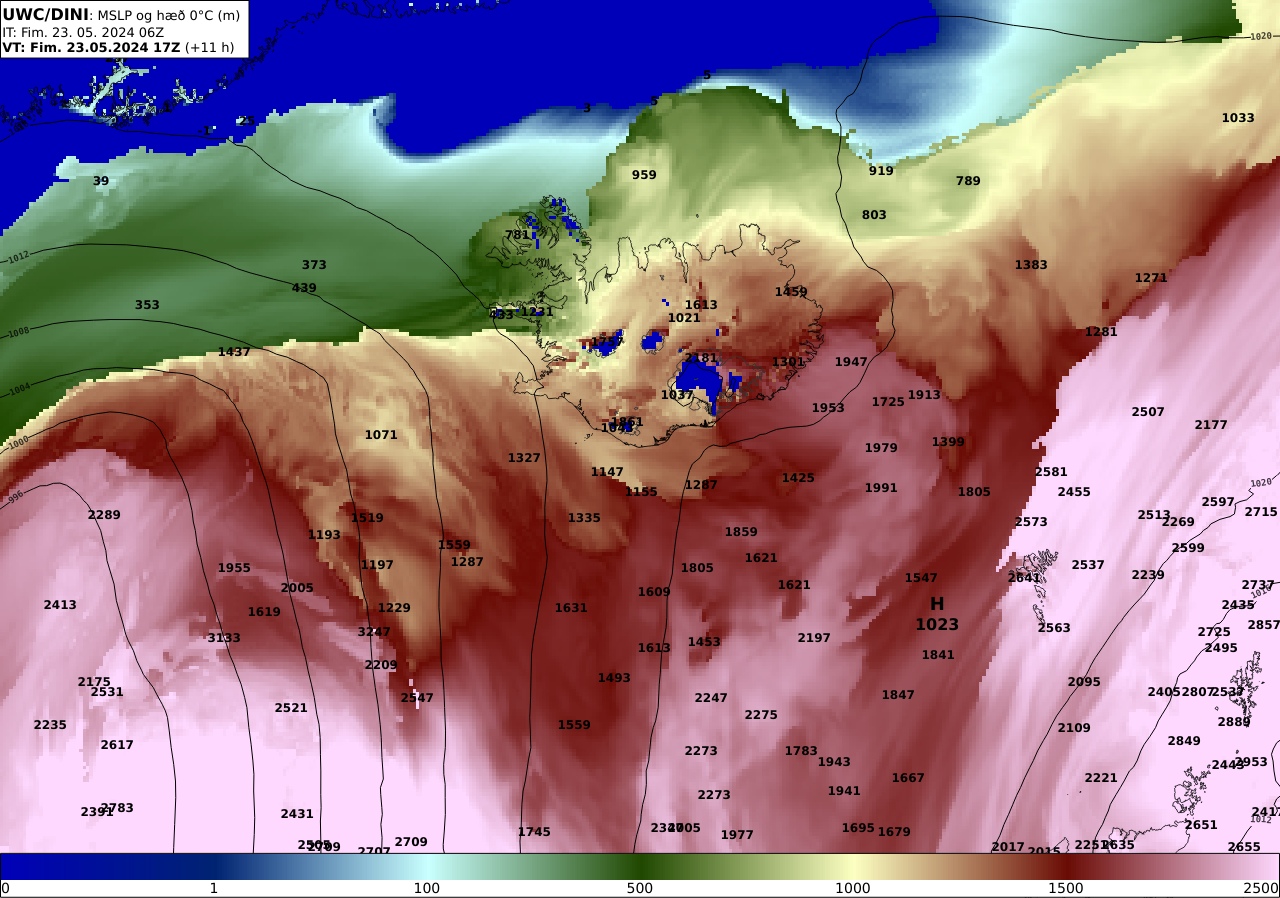Screen dimensions: 1280x898
Task: Click the 959 value north of Iceland
Action: 644,175
